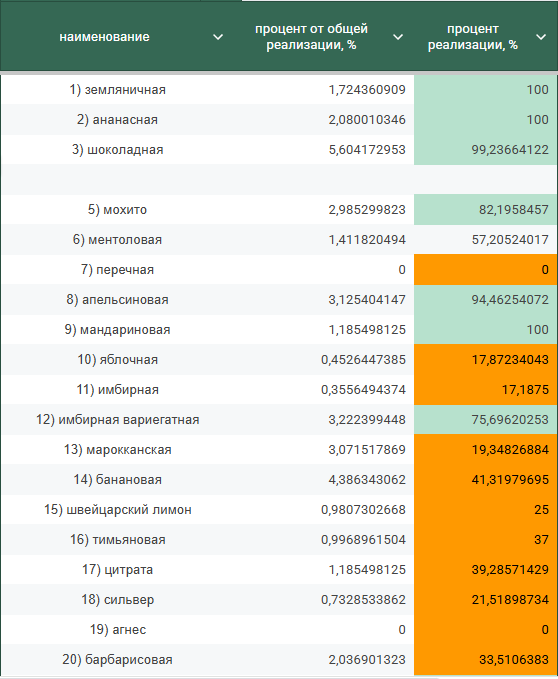Click the orange cell 39,28571429

[485, 569]
